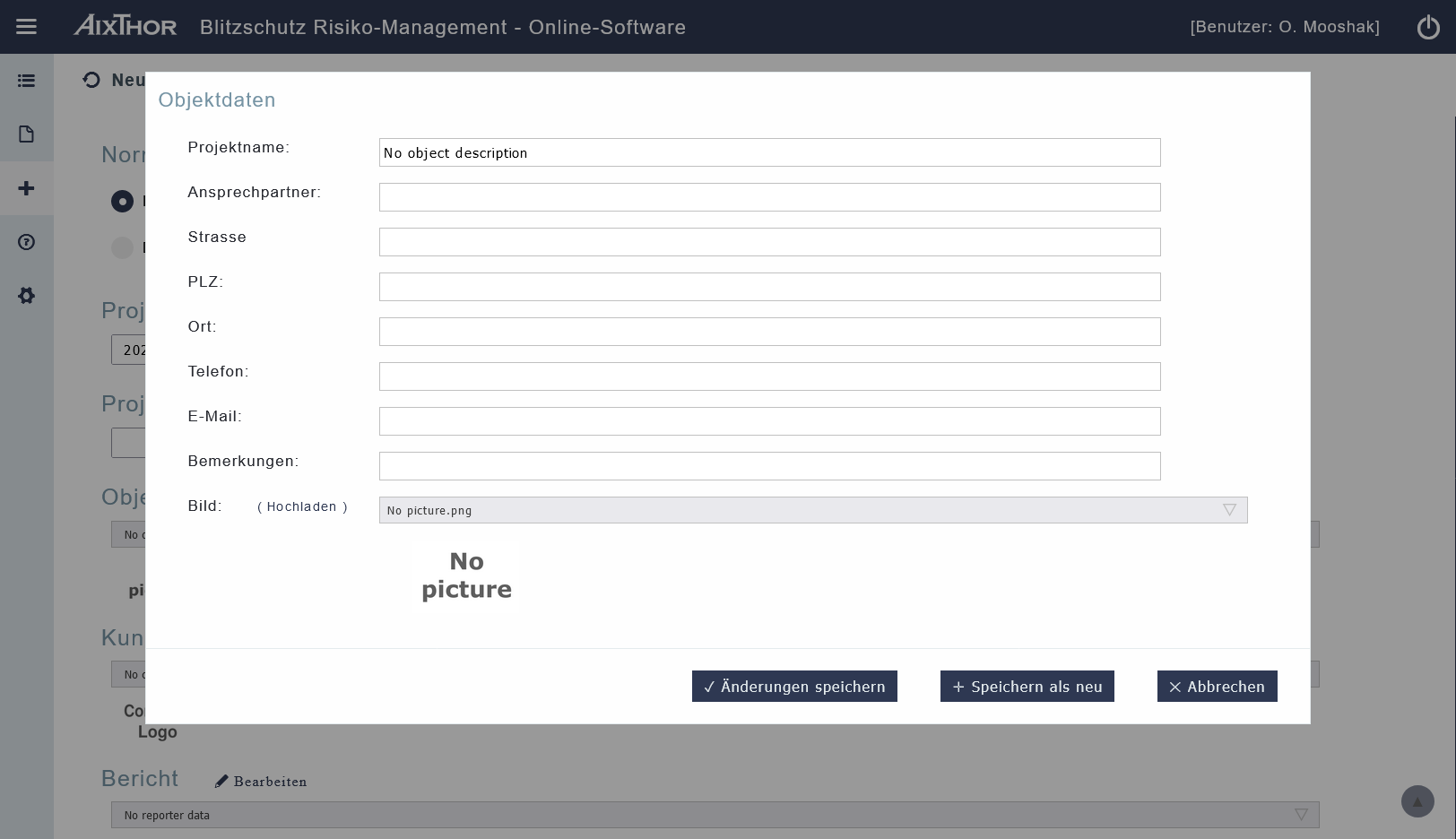This screenshot has height=839, width=1456.
Task: Expand the Bild picture dropdown
Action: [812, 510]
